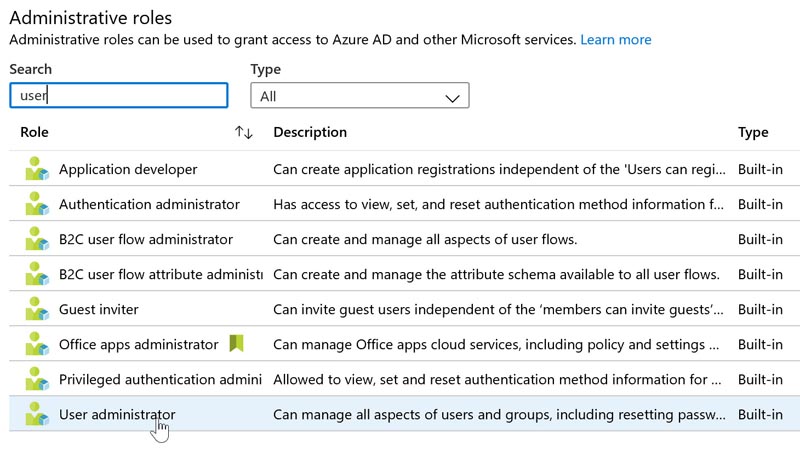800x450 pixels.
Task: Open the Learn more link
Action: click(615, 40)
